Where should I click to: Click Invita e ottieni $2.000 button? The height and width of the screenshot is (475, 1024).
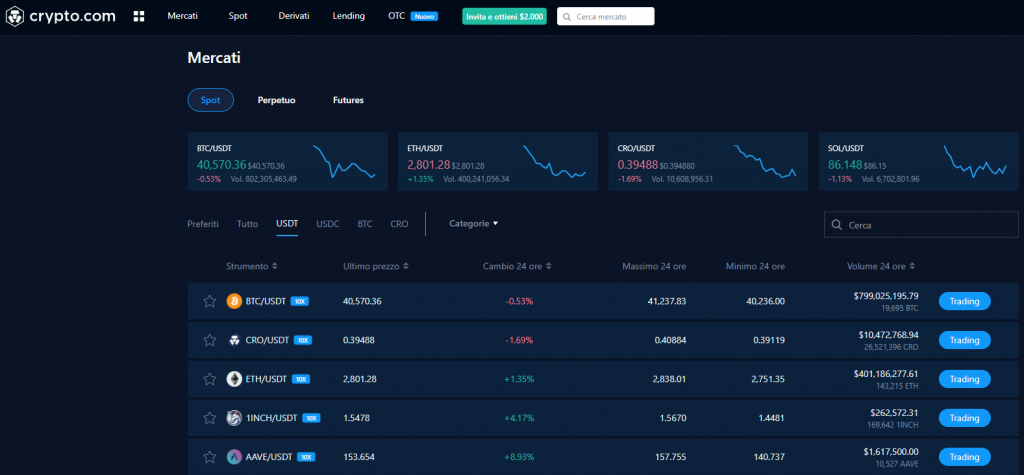coord(504,17)
